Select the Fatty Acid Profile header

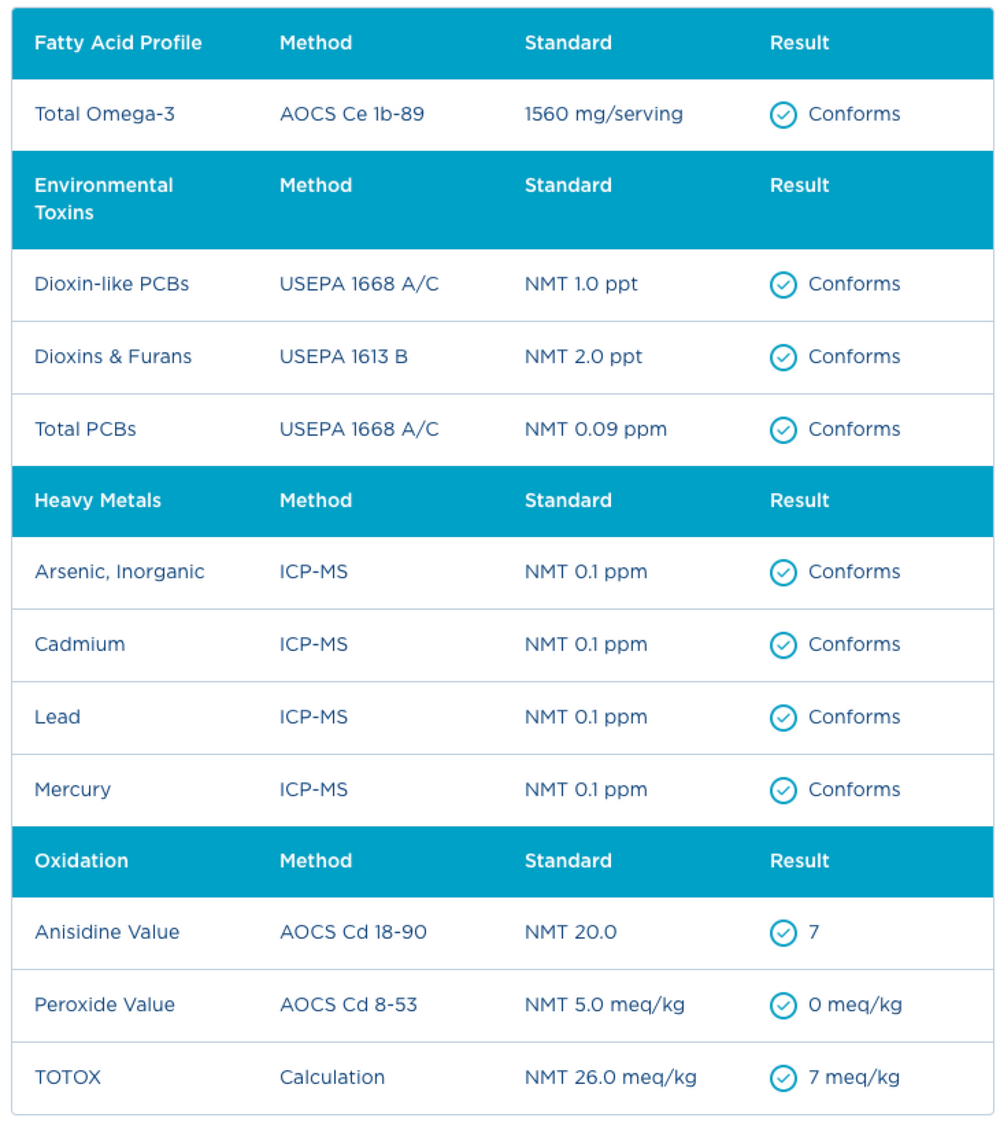click(118, 43)
